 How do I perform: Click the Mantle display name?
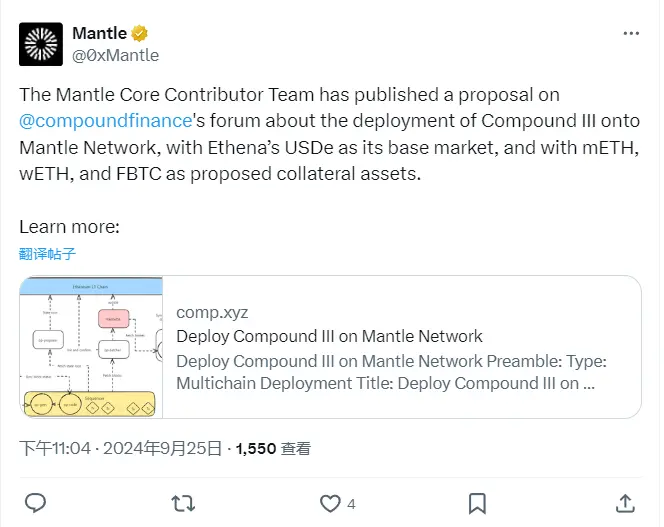pyautogui.click(x=100, y=33)
